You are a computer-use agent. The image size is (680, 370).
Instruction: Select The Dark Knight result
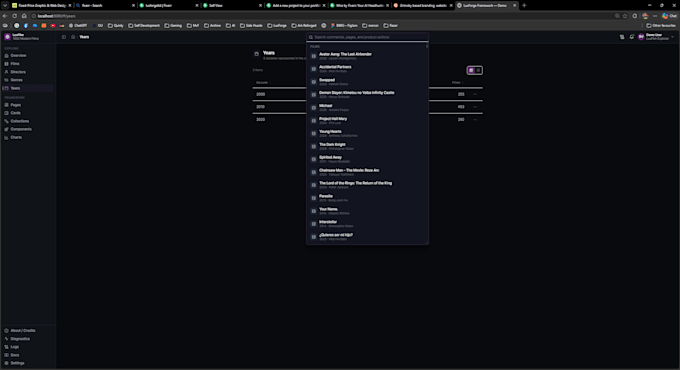(367, 146)
